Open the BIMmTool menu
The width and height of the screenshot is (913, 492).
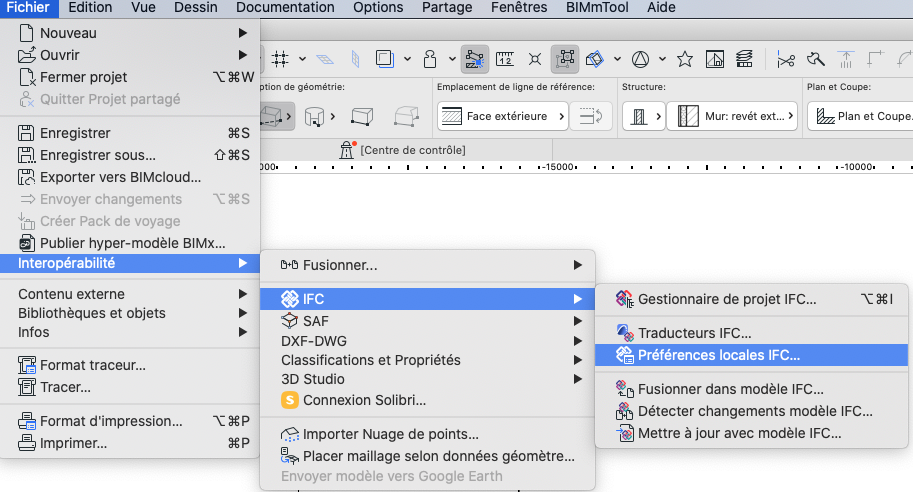[x=597, y=8]
